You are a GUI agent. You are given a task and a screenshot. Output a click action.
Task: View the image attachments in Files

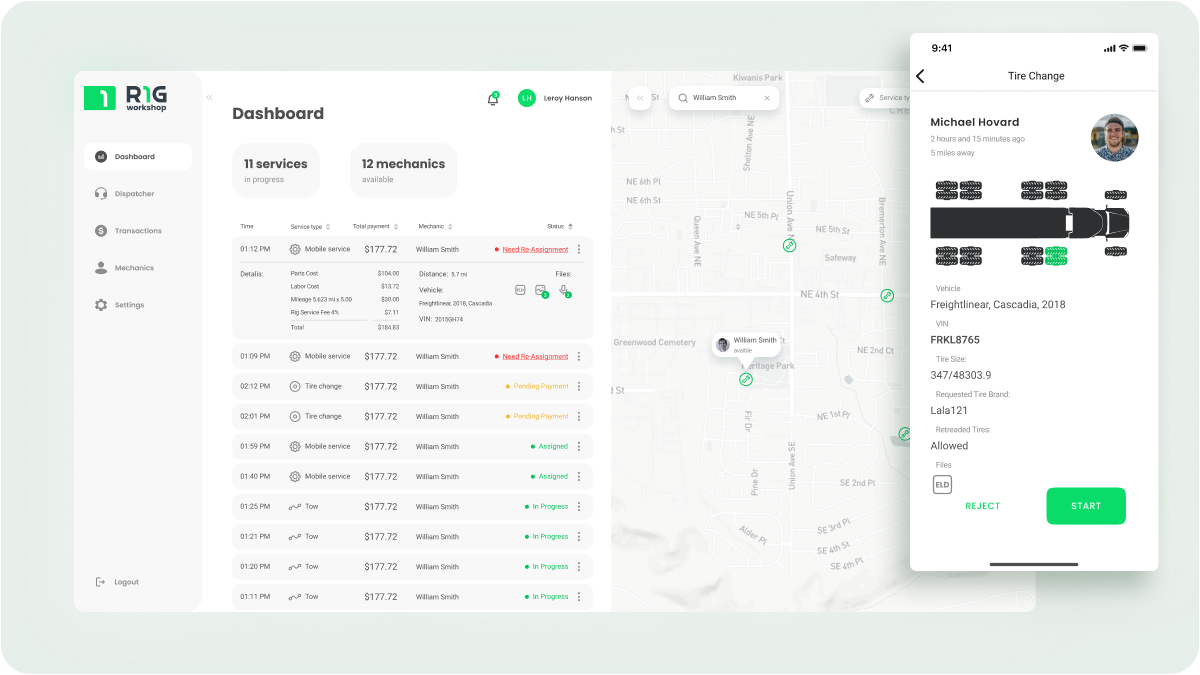[541, 290]
